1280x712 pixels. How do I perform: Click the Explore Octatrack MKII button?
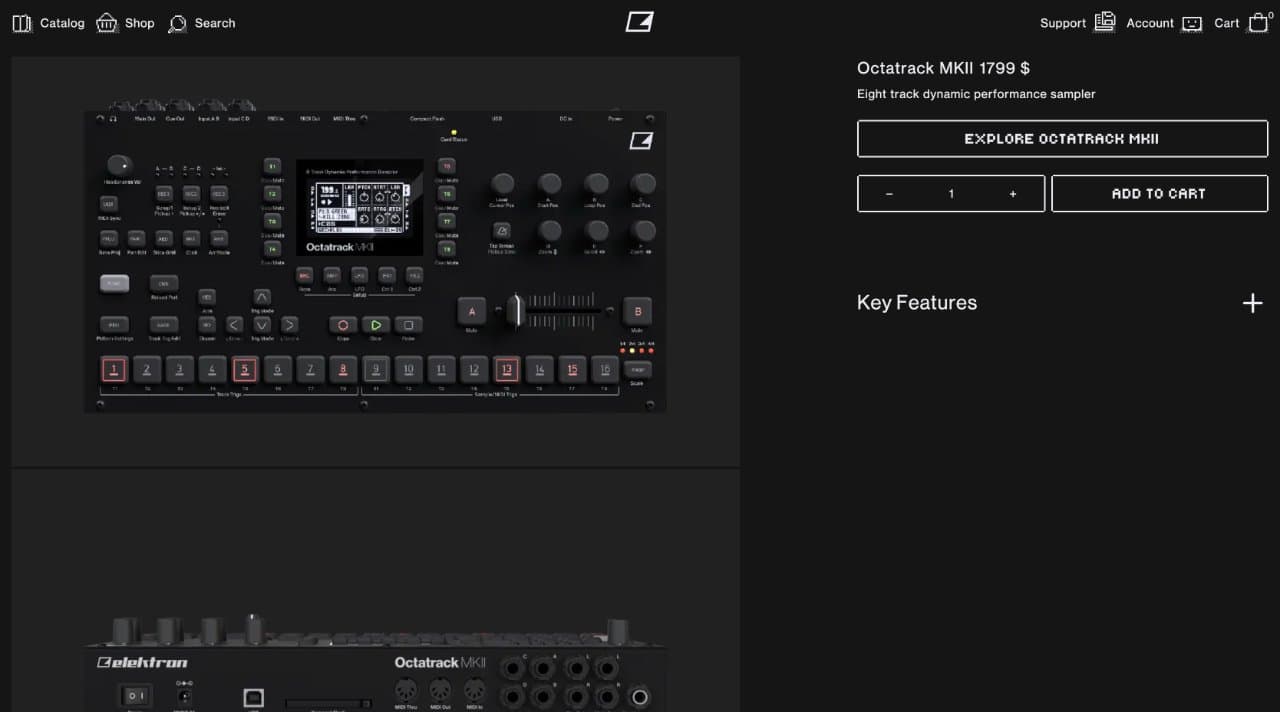[x=1062, y=139]
